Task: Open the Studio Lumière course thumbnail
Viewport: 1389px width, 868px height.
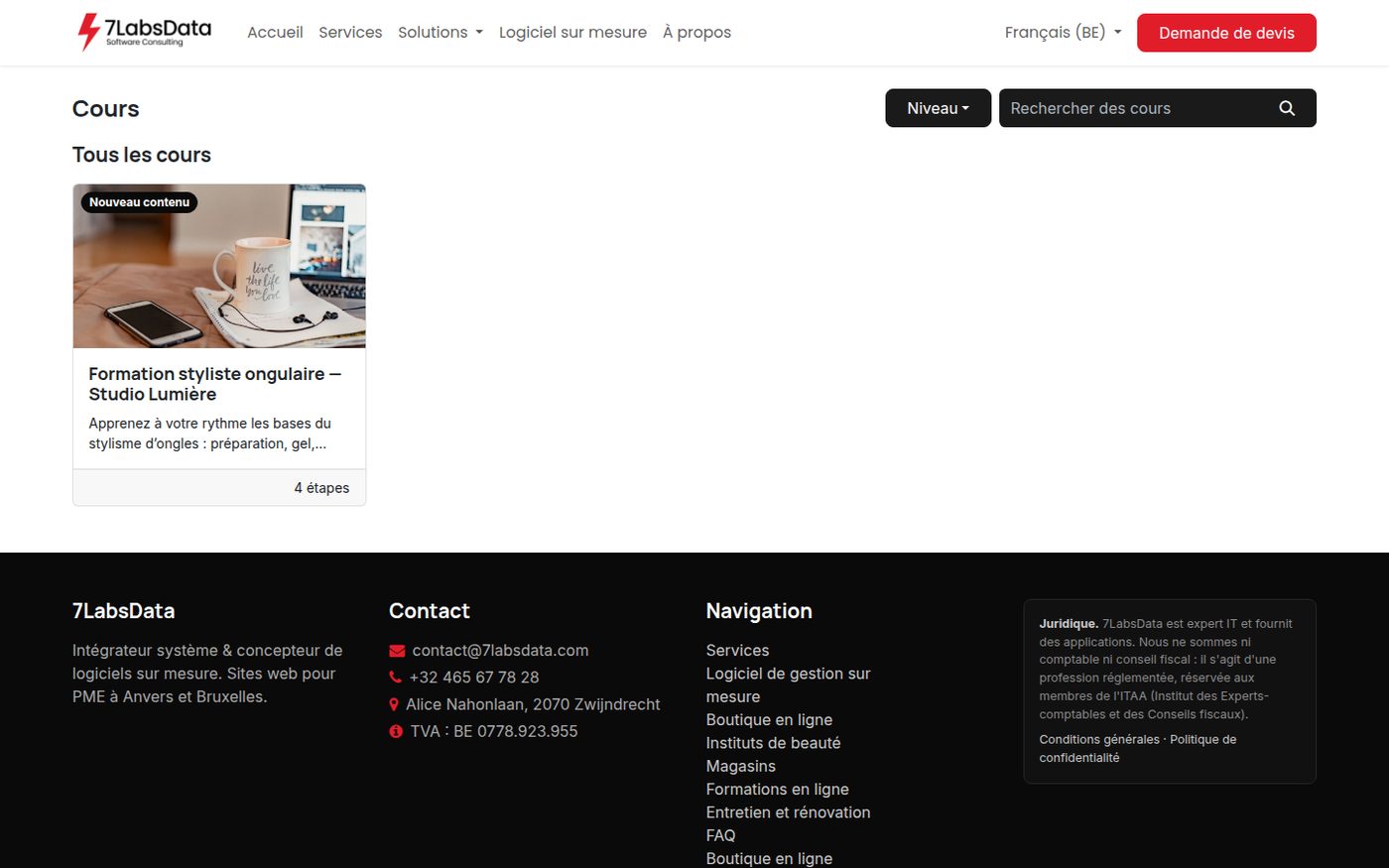Action: click(x=219, y=266)
